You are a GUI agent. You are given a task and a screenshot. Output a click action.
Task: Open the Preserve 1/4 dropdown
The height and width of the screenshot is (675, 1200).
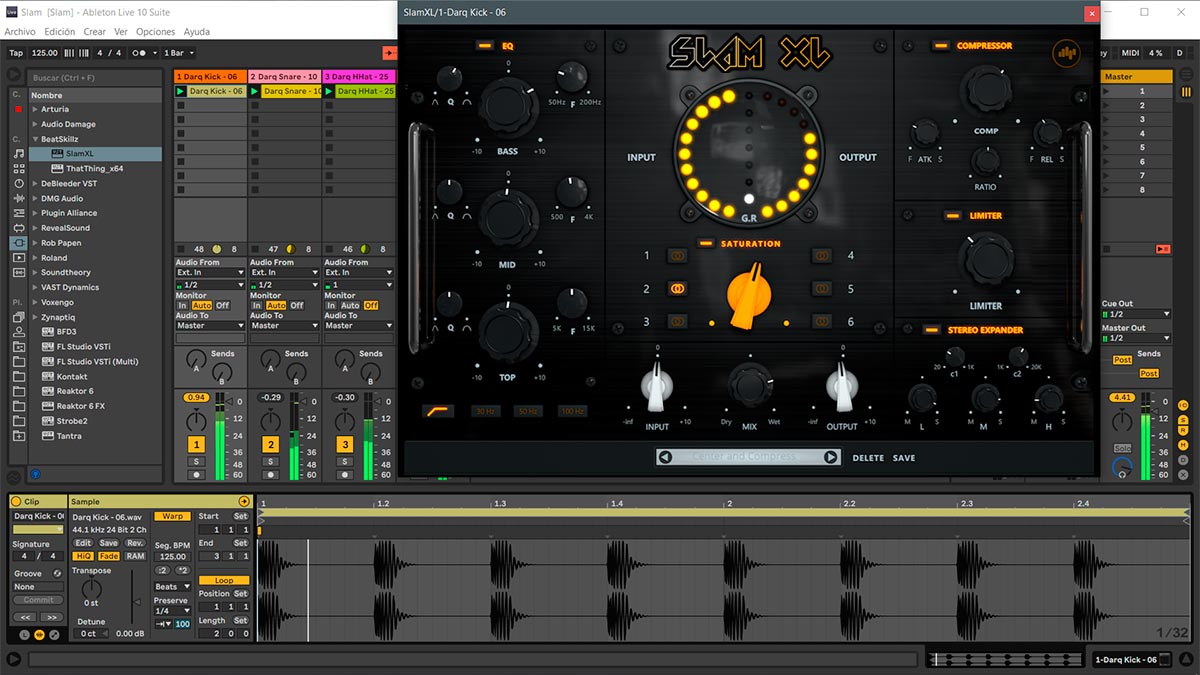tap(171, 611)
